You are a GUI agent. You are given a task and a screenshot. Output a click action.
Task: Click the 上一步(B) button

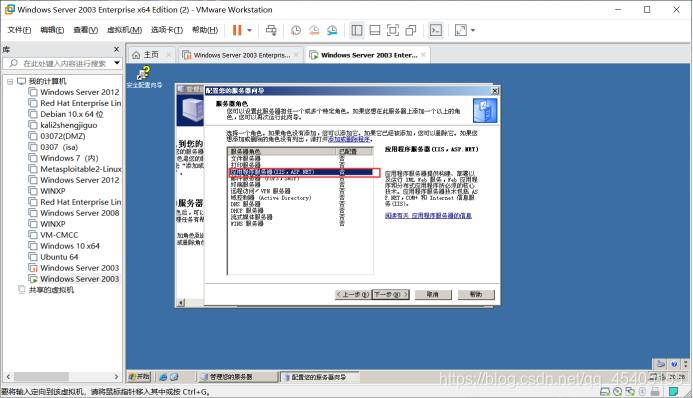[353, 295]
